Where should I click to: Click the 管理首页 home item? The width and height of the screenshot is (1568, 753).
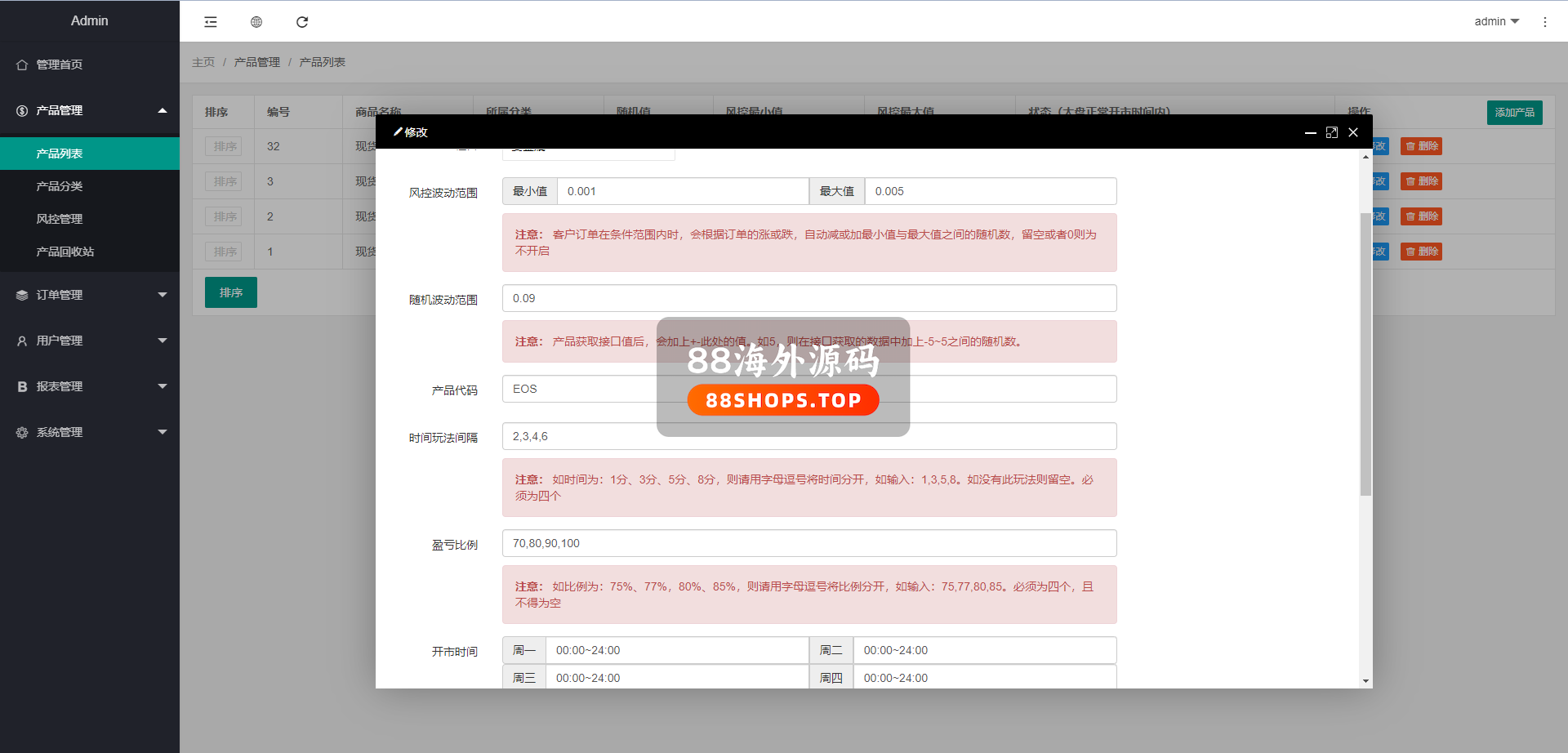tap(59, 65)
